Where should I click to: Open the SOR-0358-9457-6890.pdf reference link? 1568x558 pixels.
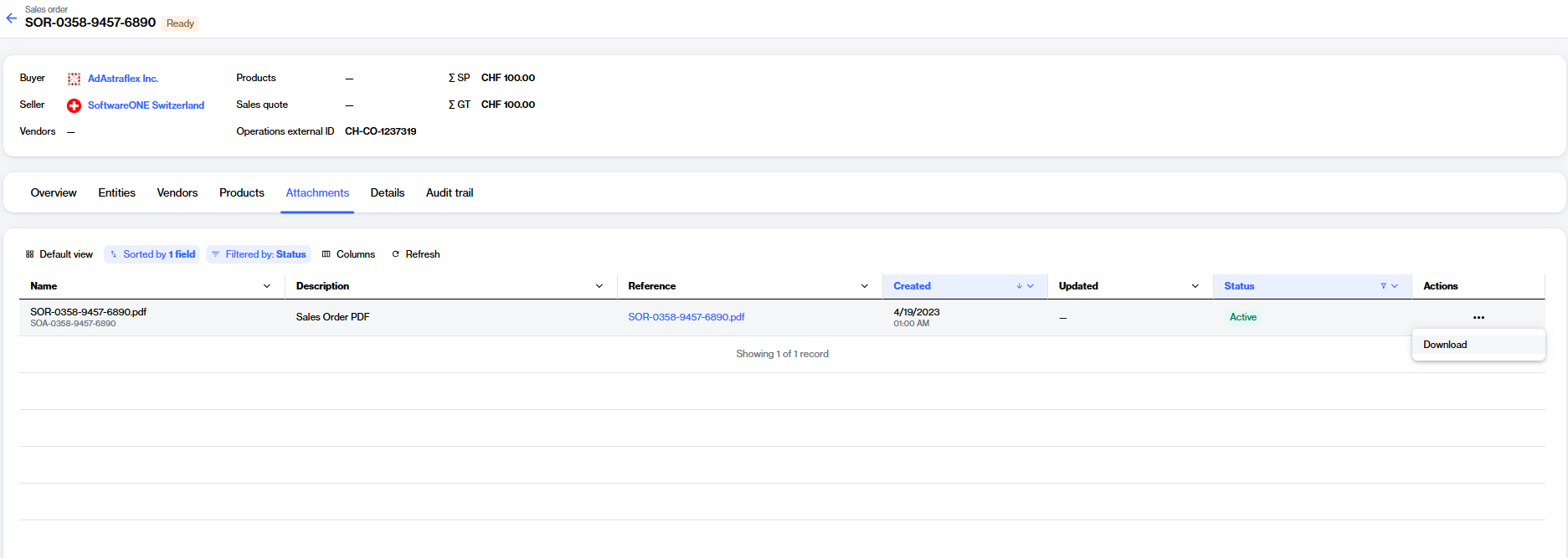click(686, 317)
